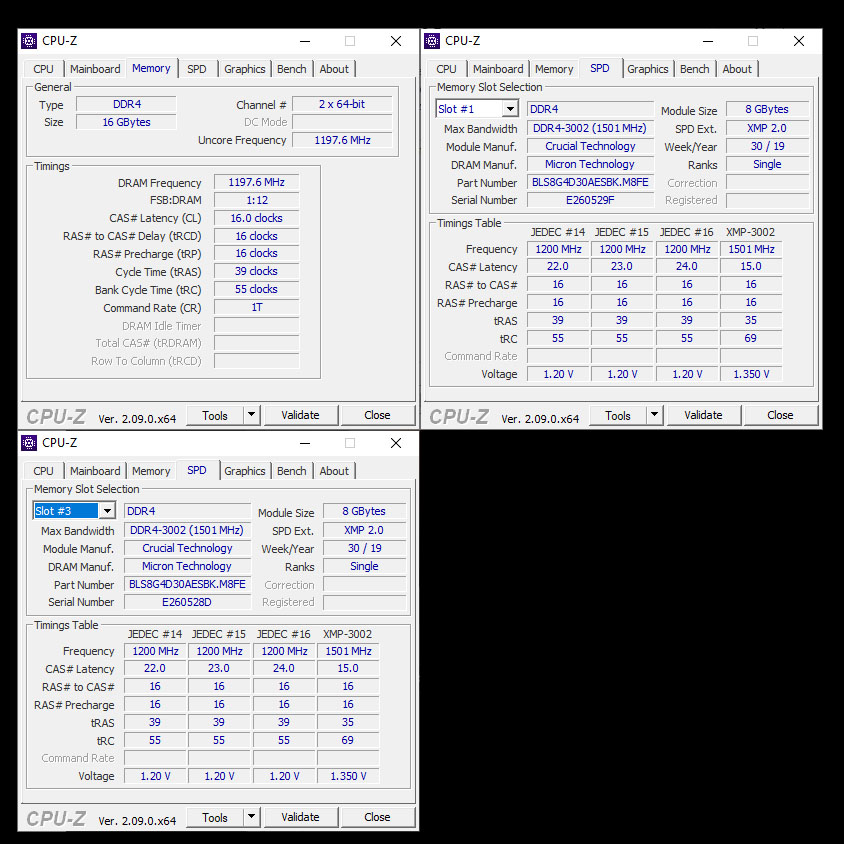Click Validate in the Memory window

pos(300,415)
